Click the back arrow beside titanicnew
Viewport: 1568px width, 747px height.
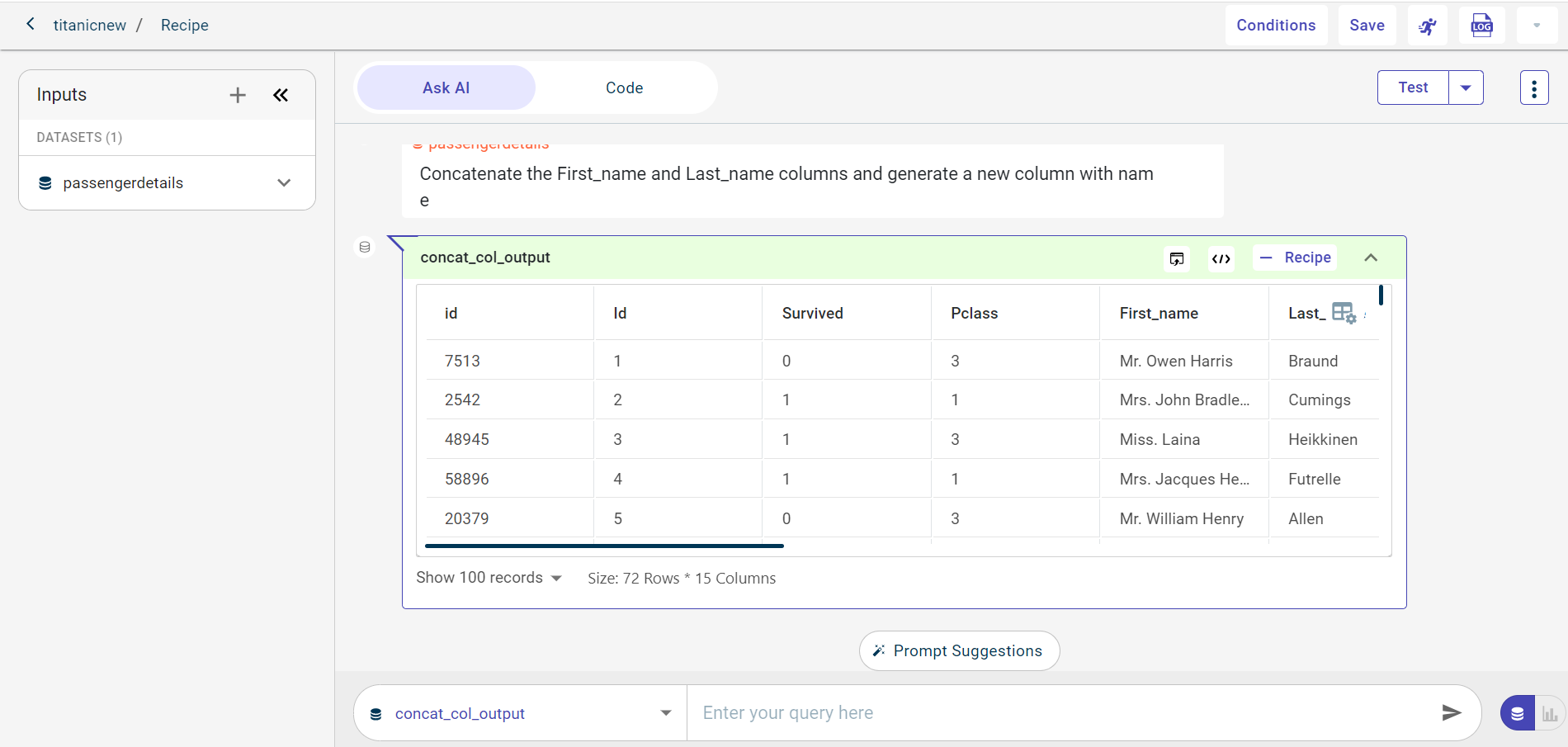pyautogui.click(x=31, y=24)
